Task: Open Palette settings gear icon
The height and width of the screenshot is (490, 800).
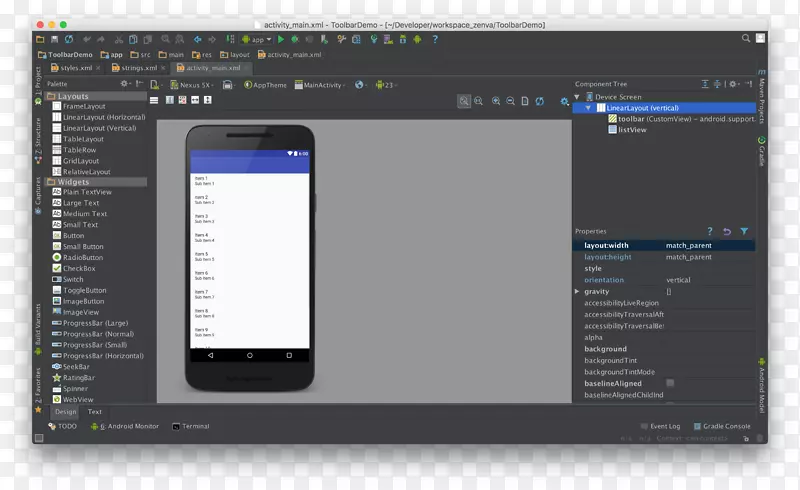Action: 125,84
